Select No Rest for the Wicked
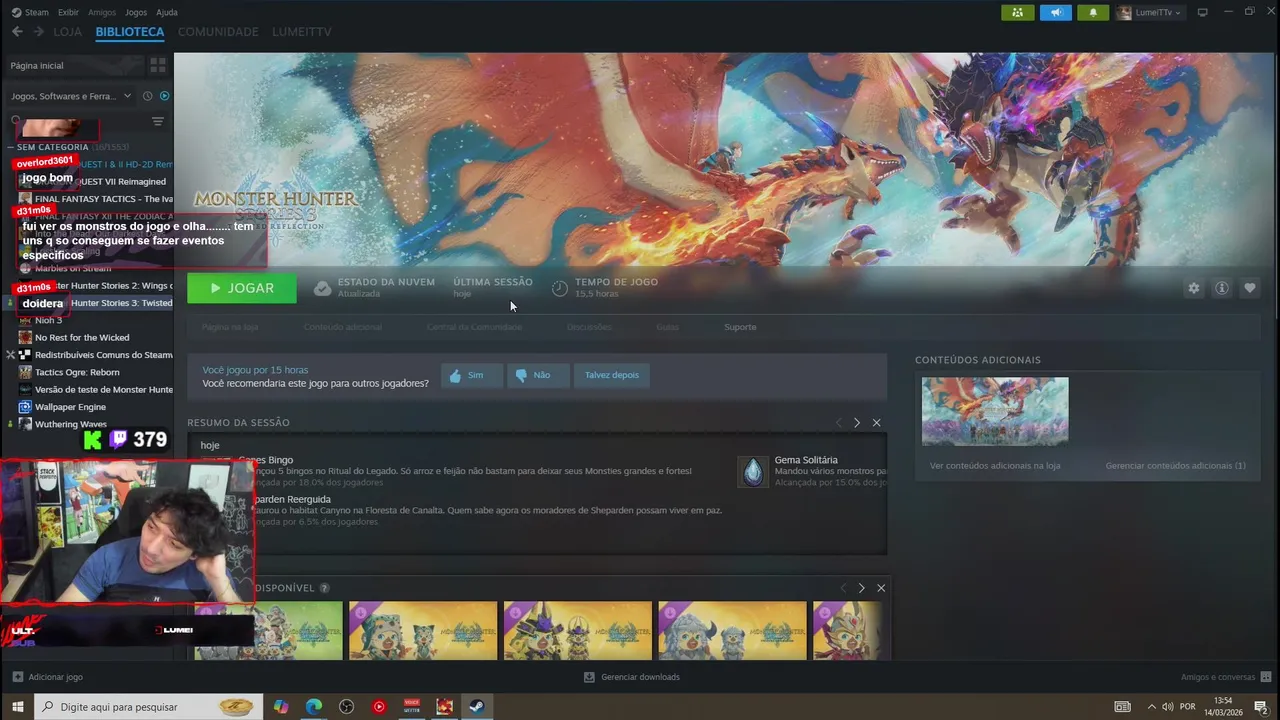 tap(82, 338)
